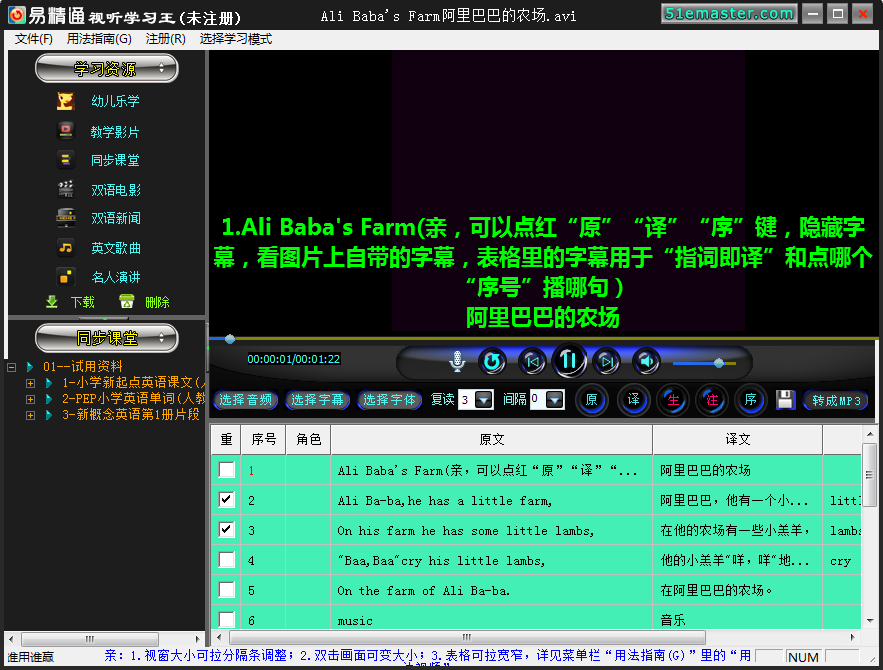
Task: Check the repeat box for row 4
Action: tap(227, 560)
